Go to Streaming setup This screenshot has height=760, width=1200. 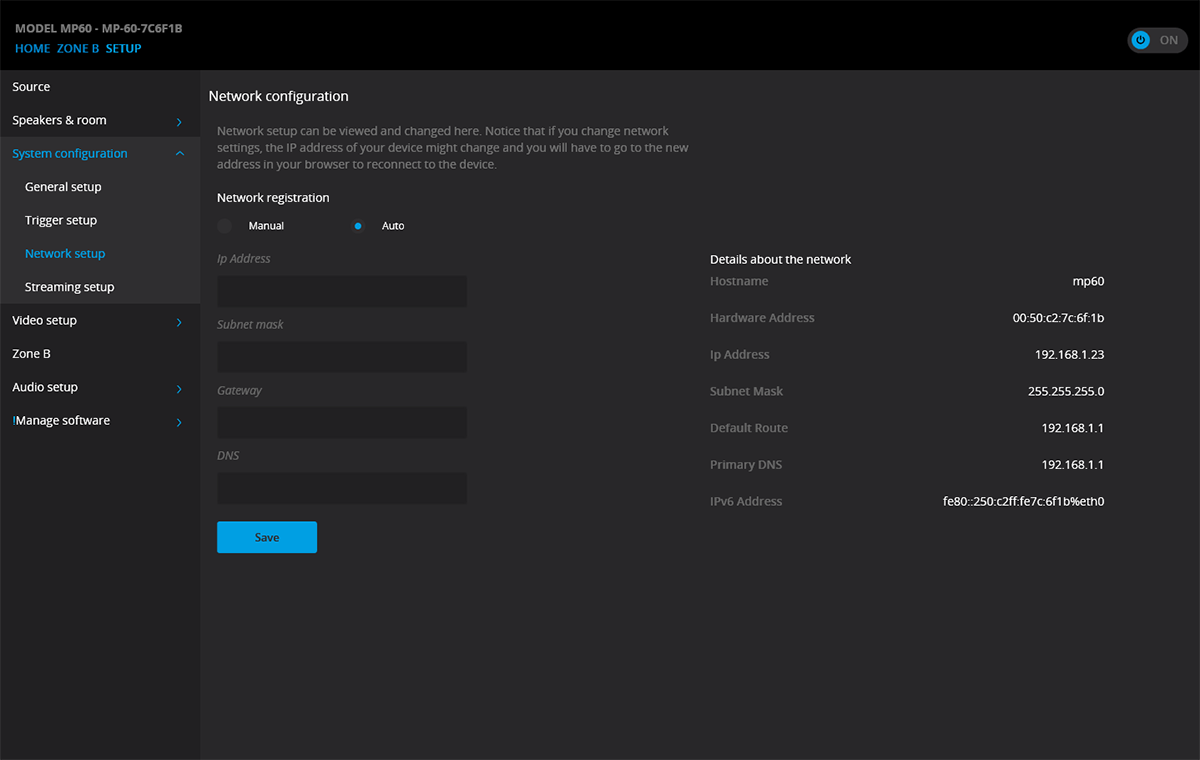pyautogui.click(x=100, y=287)
